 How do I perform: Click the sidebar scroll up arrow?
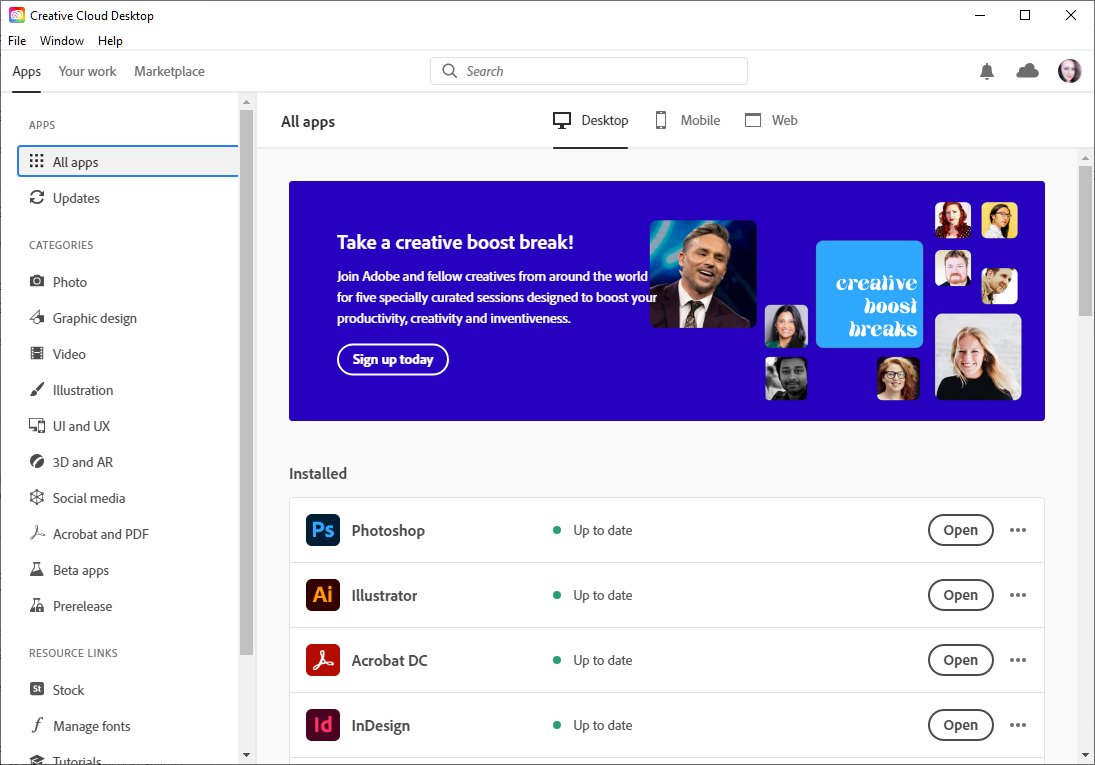coord(246,102)
